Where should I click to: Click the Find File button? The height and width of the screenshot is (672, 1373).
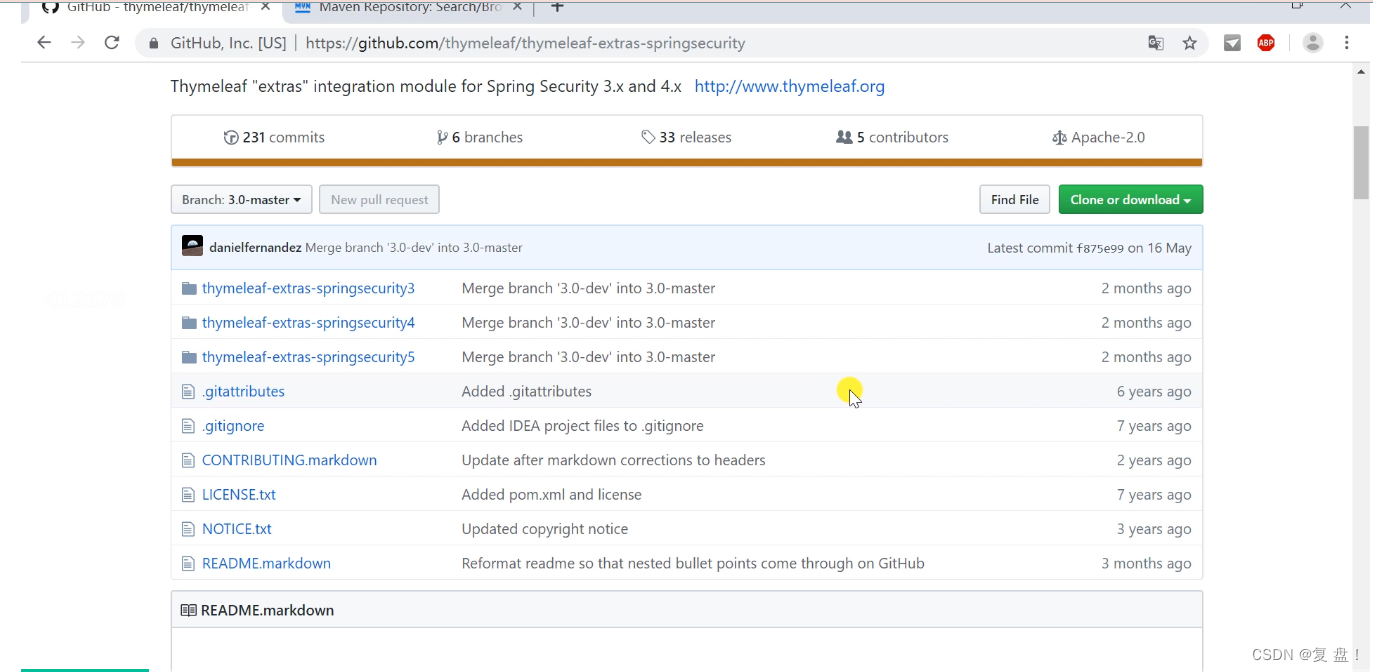point(1015,199)
